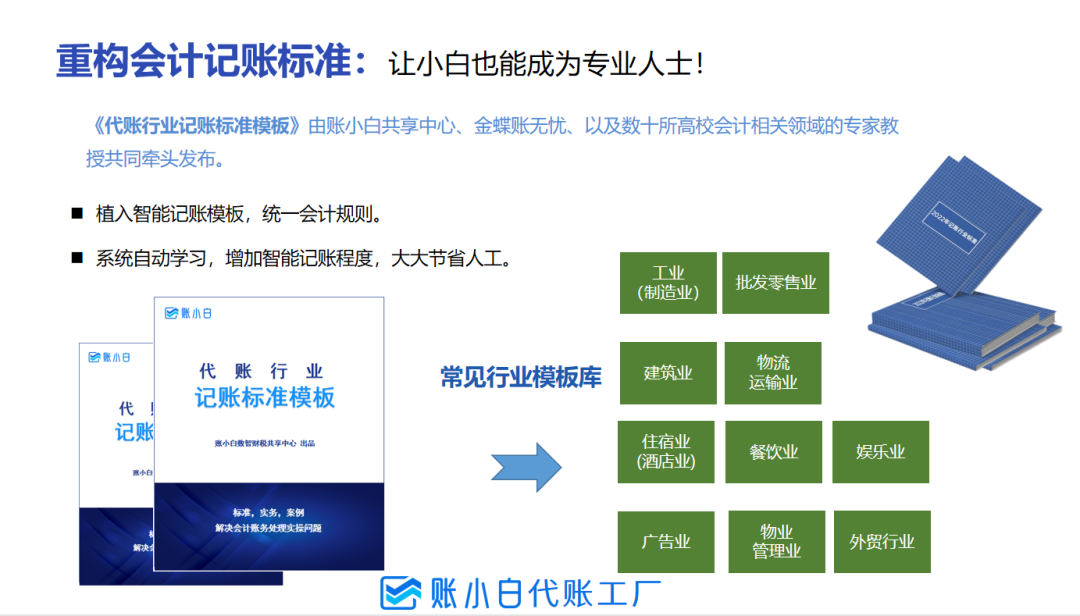Click the bold text 《代账行业记账标准模板》
This screenshot has width=1080, height=616.
[x=196, y=126]
